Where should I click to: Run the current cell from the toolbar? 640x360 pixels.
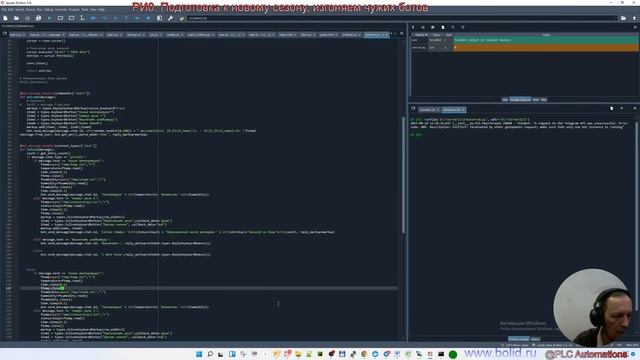[x=60, y=18]
